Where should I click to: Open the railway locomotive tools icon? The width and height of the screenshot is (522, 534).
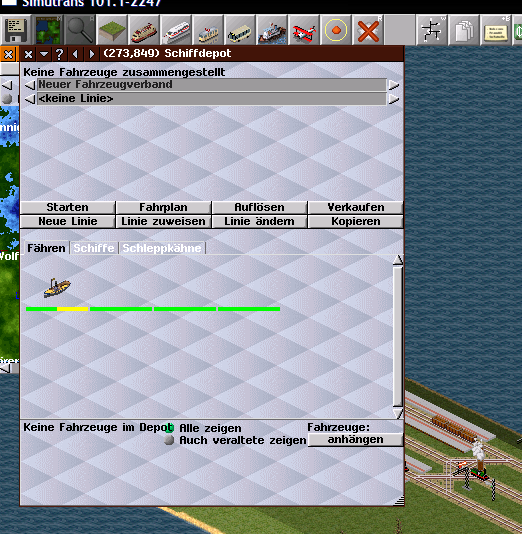144,30
